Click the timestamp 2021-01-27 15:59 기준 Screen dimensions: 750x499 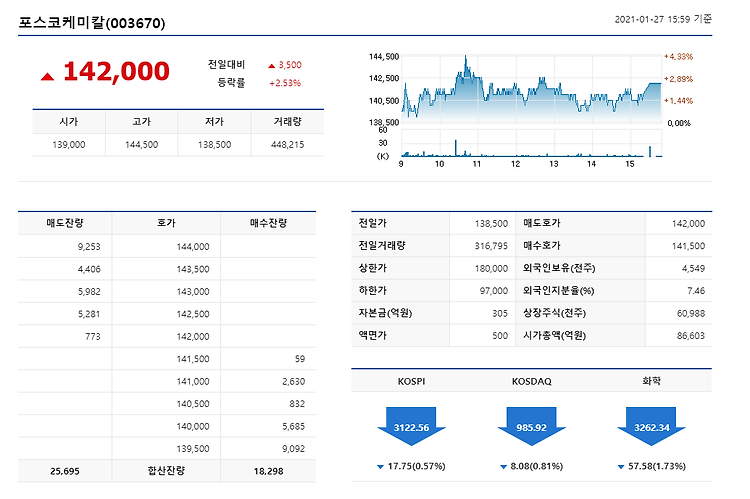[663, 19]
